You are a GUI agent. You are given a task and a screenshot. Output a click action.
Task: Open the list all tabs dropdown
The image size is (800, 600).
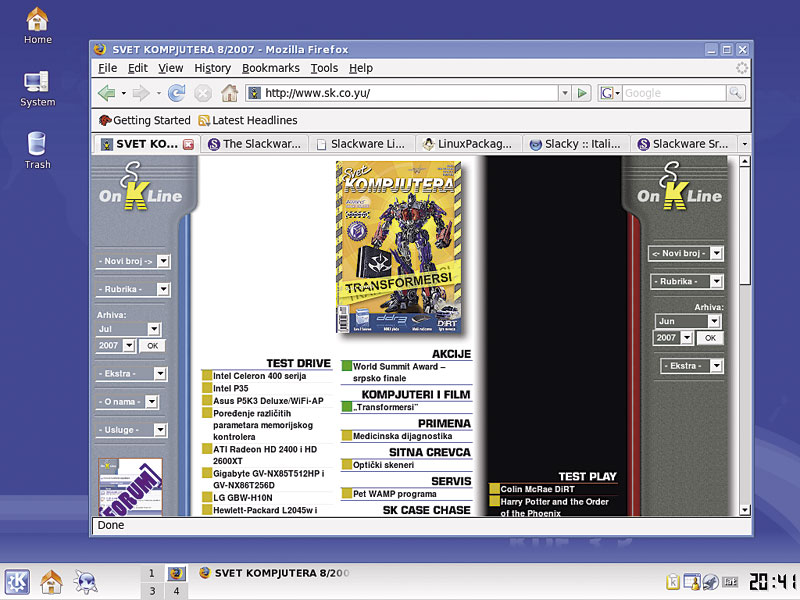tap(744, 144)
